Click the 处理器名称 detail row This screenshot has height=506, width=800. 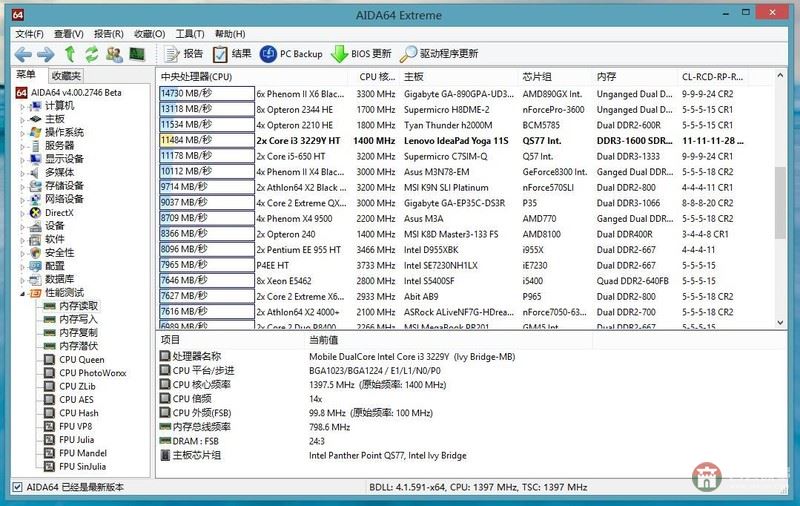pyautogui.click(x=337, y=356)
